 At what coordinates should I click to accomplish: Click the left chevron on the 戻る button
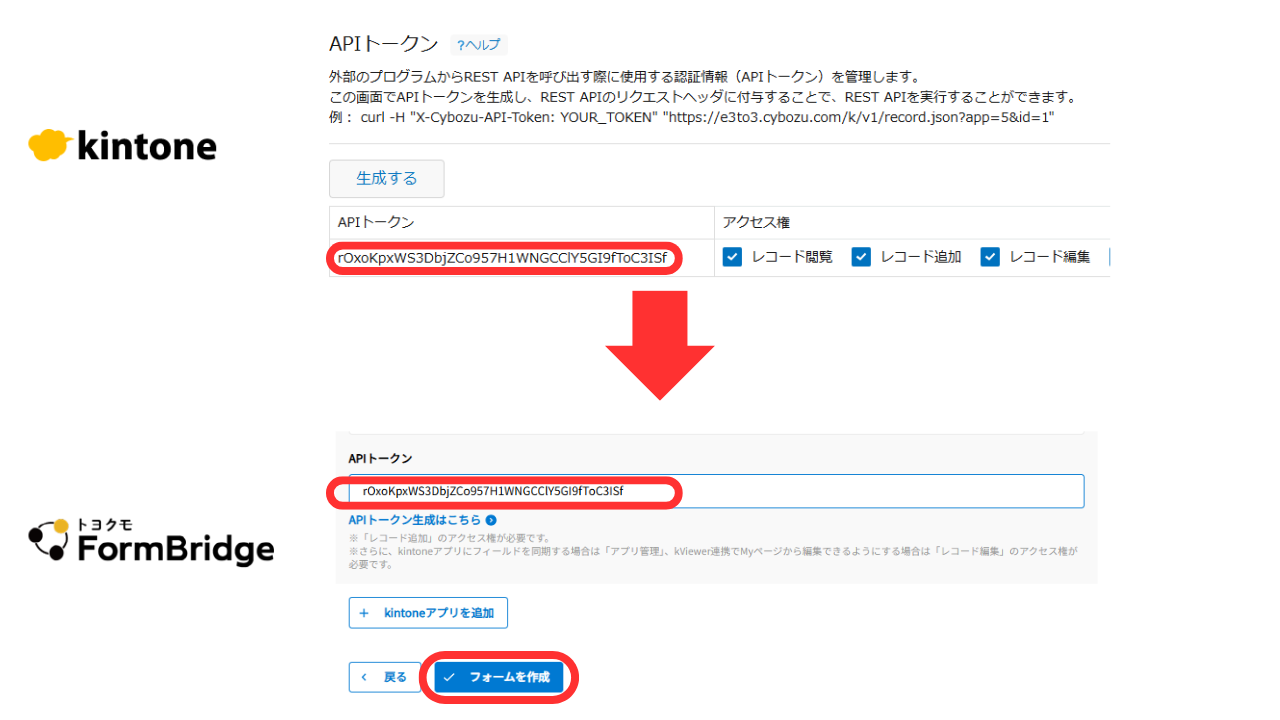click(x=362, y=677)
